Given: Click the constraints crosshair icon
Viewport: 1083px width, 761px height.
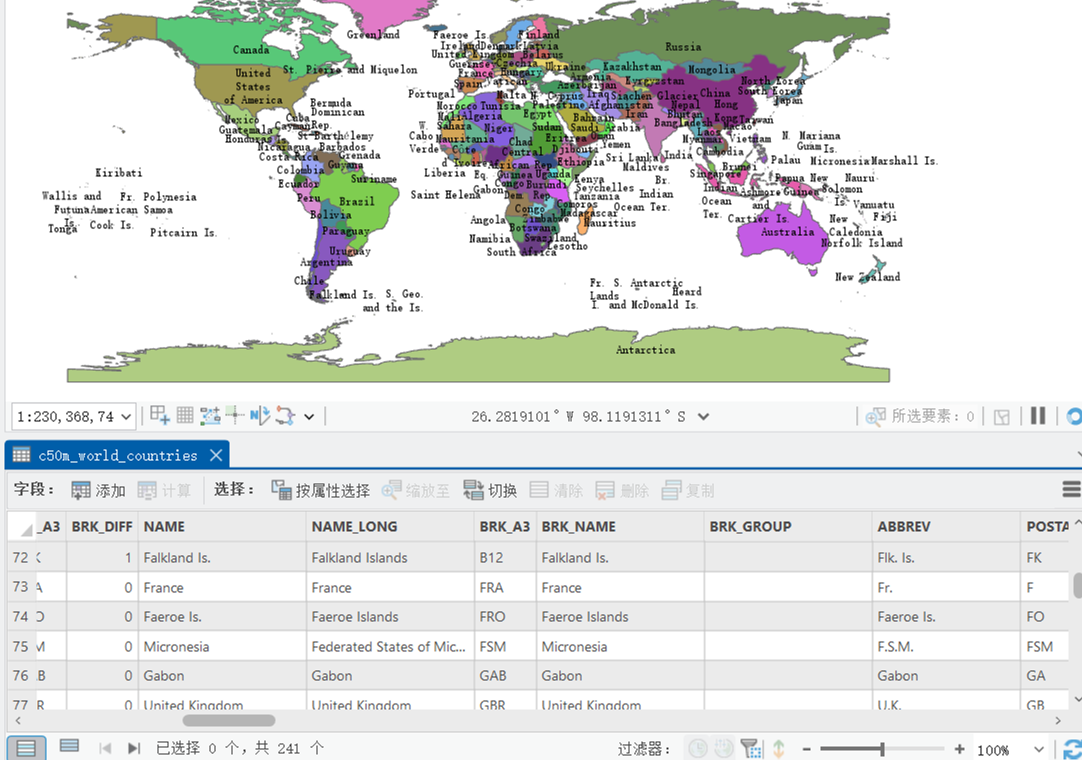Looking at the screenshot, I should (235, 415).
